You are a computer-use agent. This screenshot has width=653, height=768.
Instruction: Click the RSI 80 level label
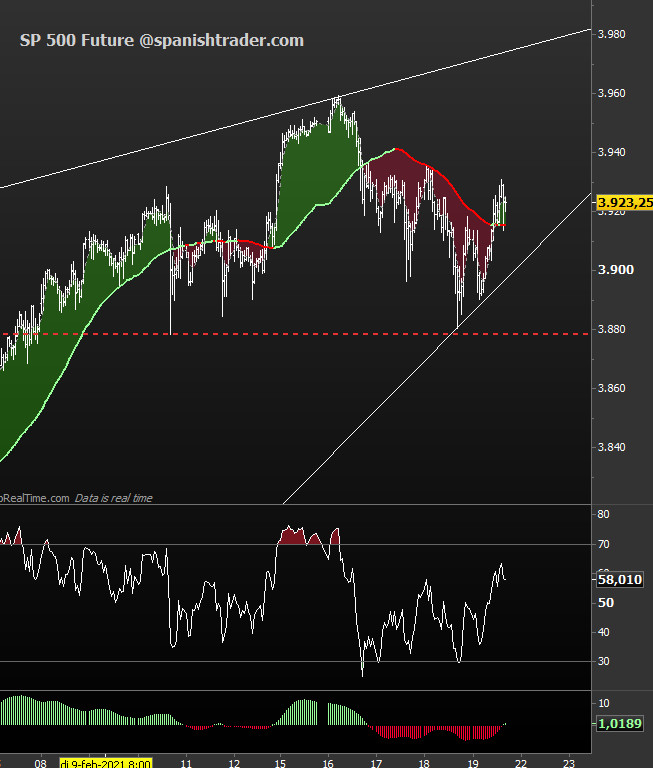tap(604, 514)
